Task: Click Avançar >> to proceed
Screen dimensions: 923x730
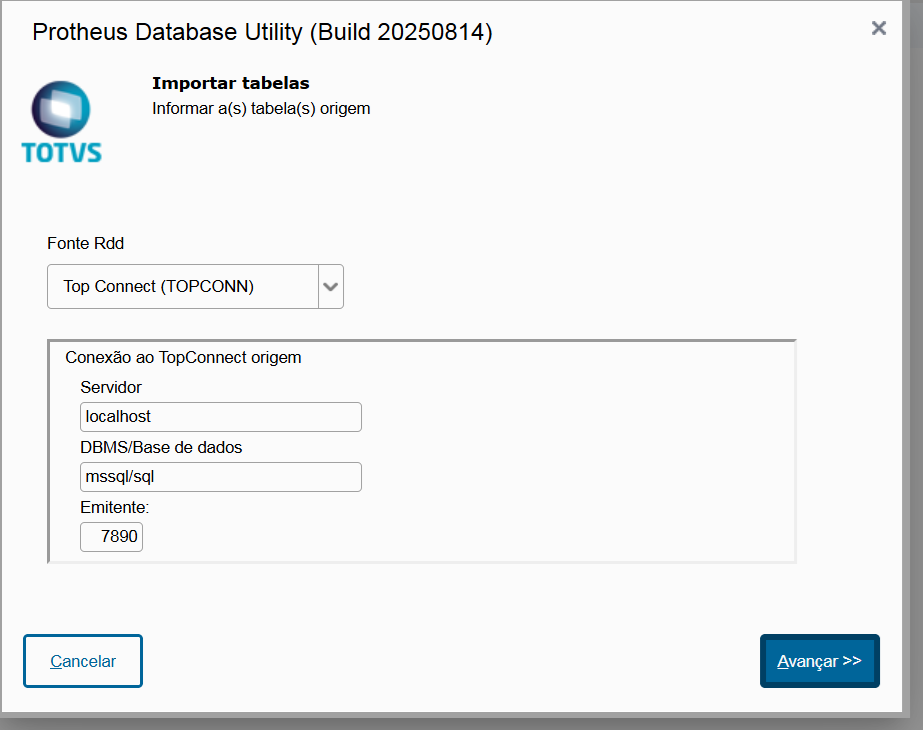Action: coord(819,661)
